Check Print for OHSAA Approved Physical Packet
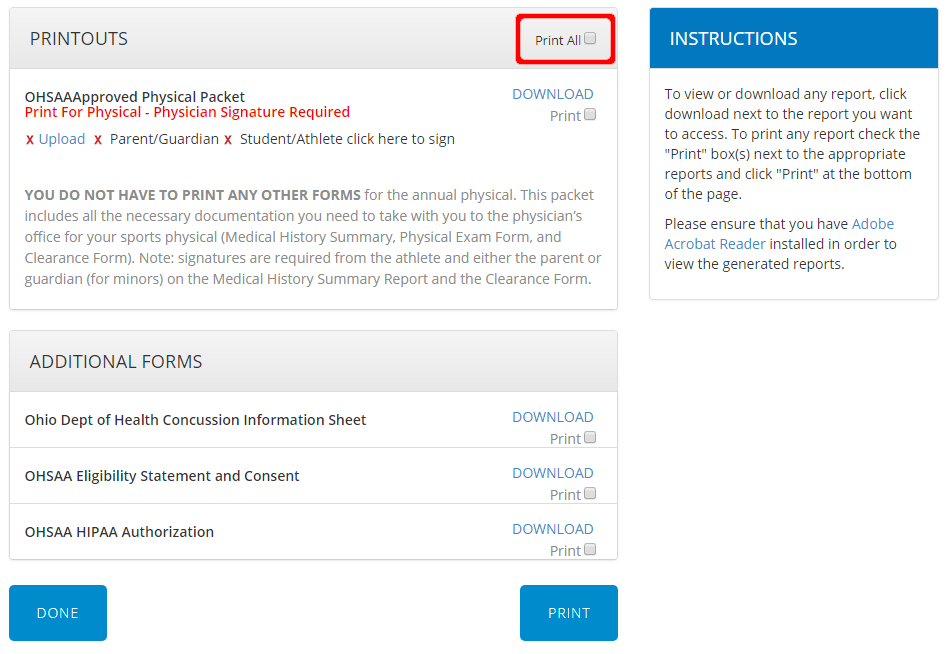The image size is (952, 654). 590,114
